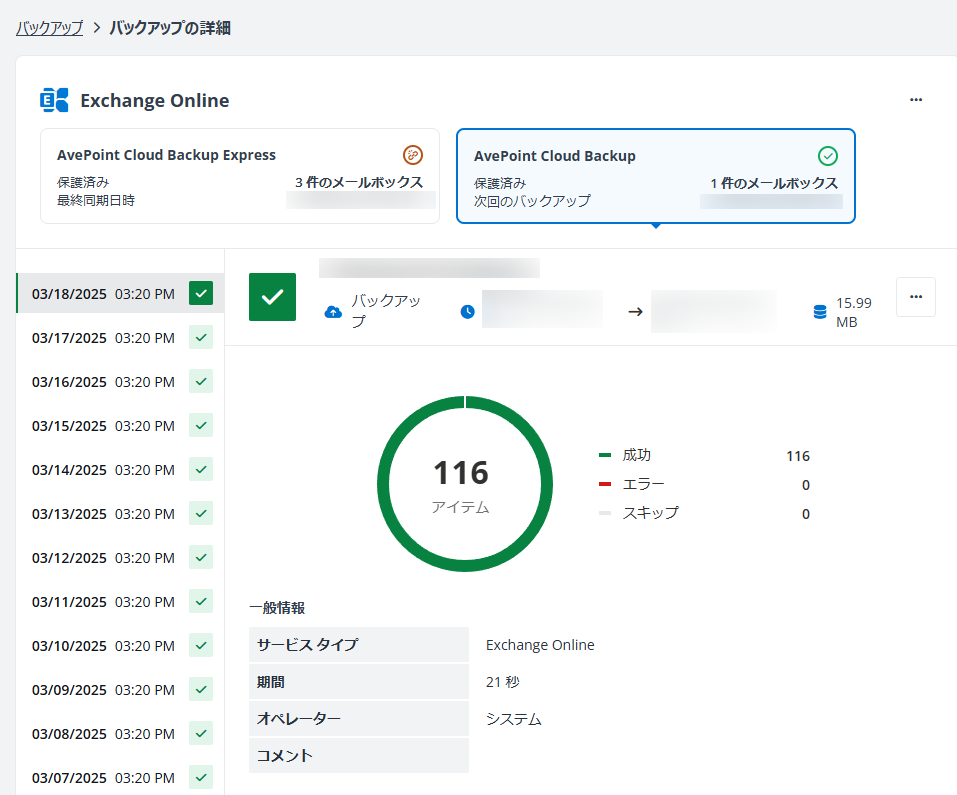
Task: Click the 15.99 MB size value
Action: click(x=854, y=312)
